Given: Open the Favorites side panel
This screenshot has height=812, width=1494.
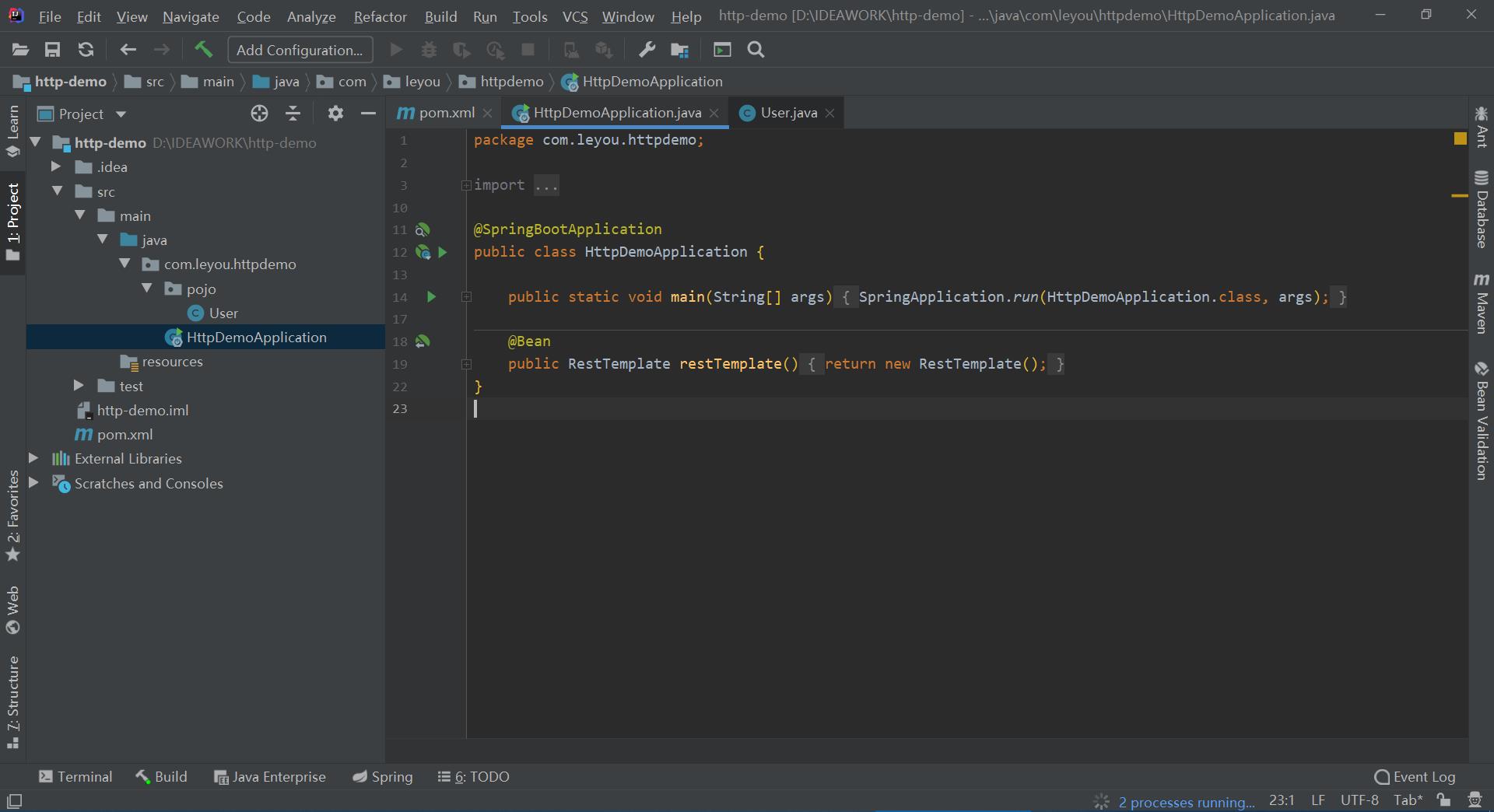Looking at the screenshot, I should (13, 516).
